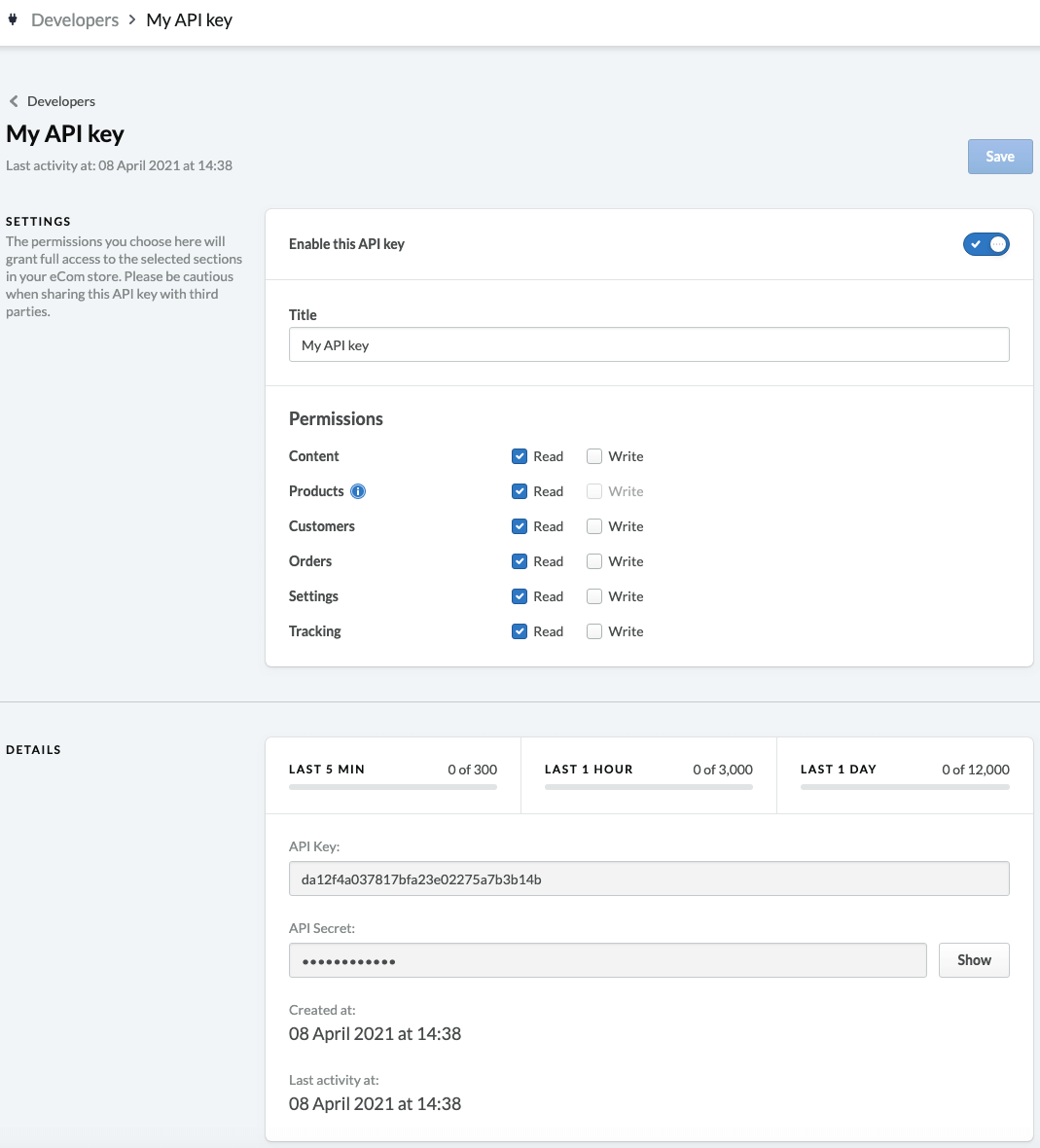Click into the Title input field
Viewport: 1040px width, 1148px height.
[x=649, y=344]
